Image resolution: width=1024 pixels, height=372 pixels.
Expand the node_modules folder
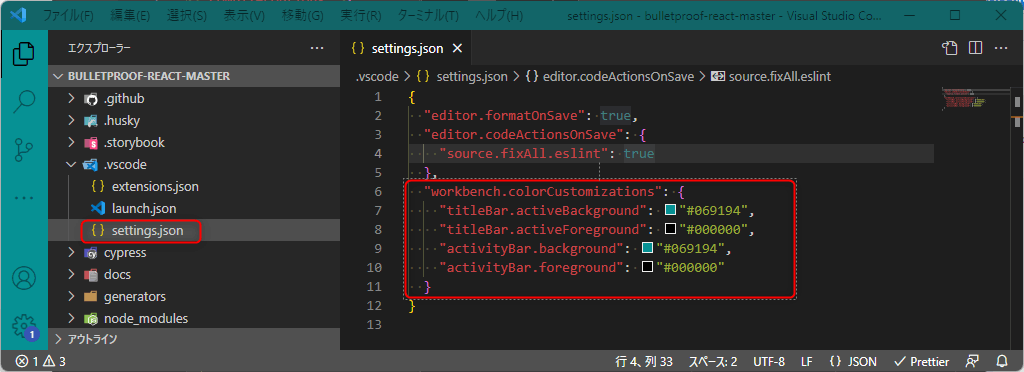[x=193, y=318]
